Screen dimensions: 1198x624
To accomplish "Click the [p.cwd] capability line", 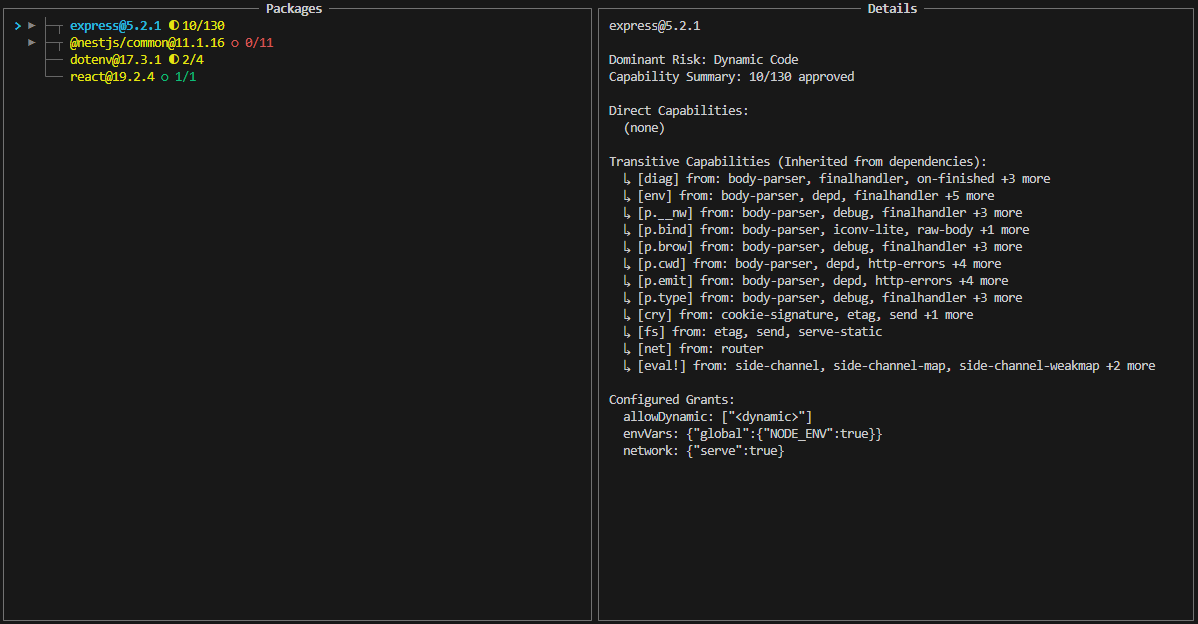I will coord(812,264).
